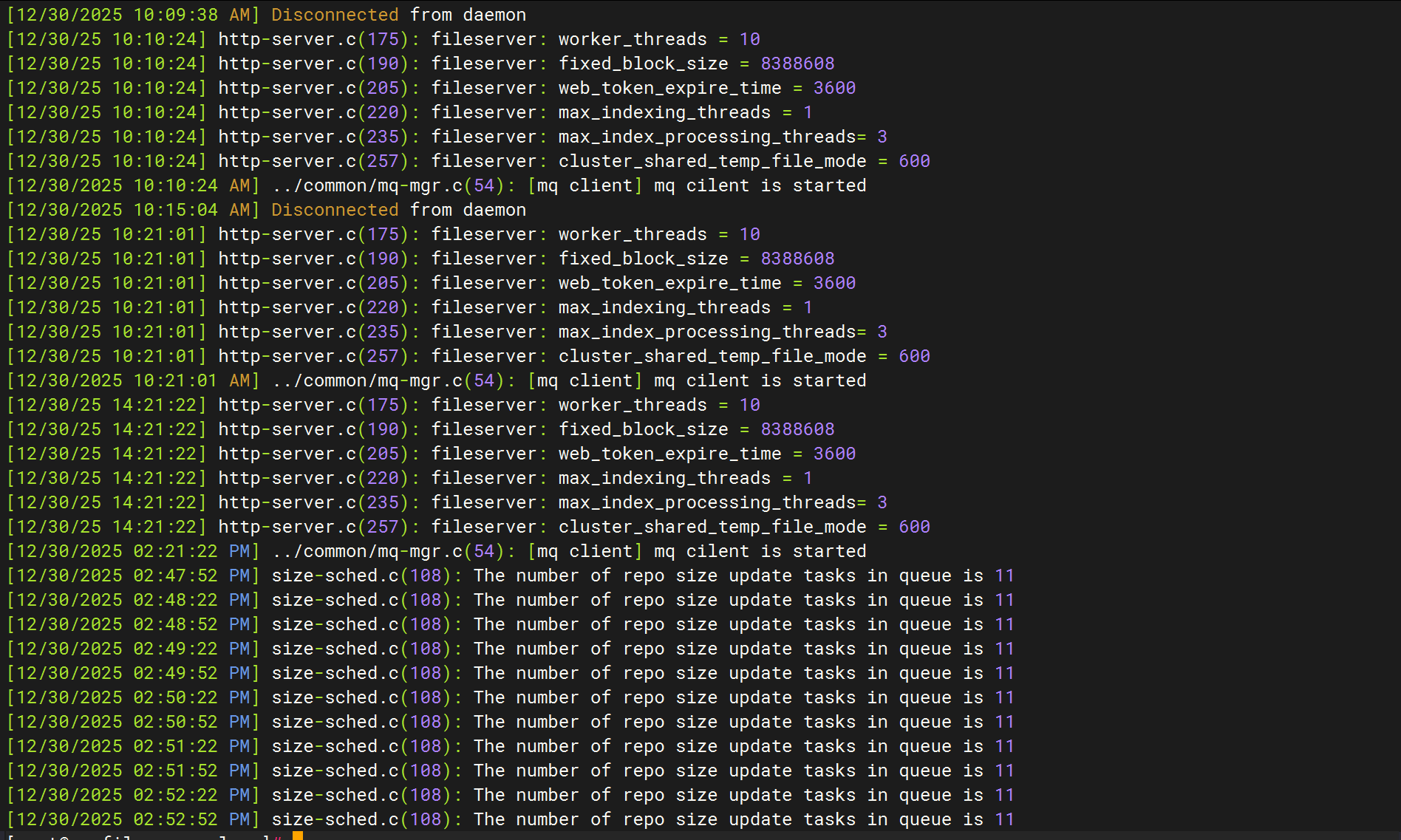Click queue count 11 in the 02:49:22 PM line
Image resolution: width=1401 pixels, height=840 pixels.
[1004, 649]
